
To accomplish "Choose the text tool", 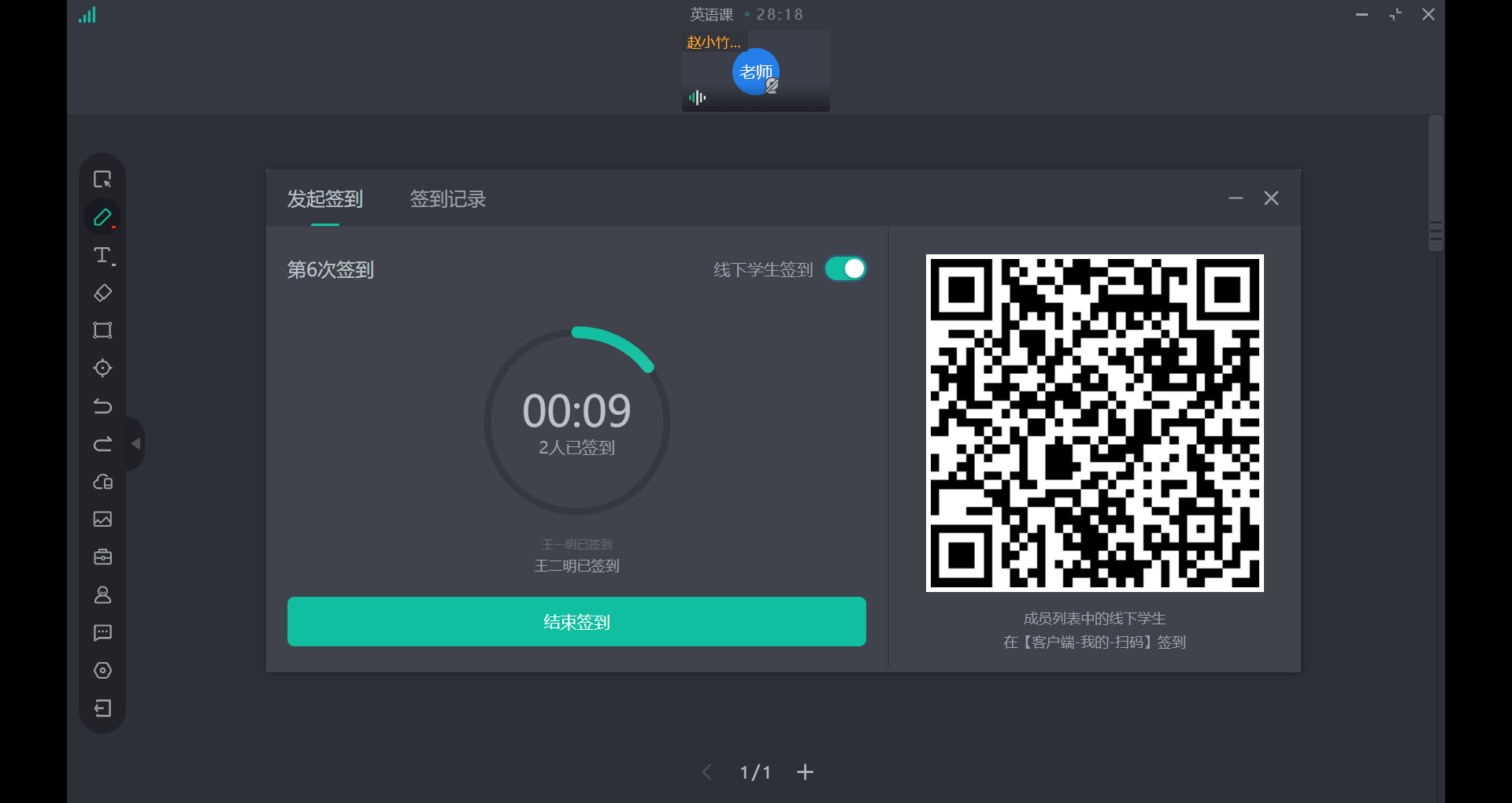I will [x=102, y=255].
